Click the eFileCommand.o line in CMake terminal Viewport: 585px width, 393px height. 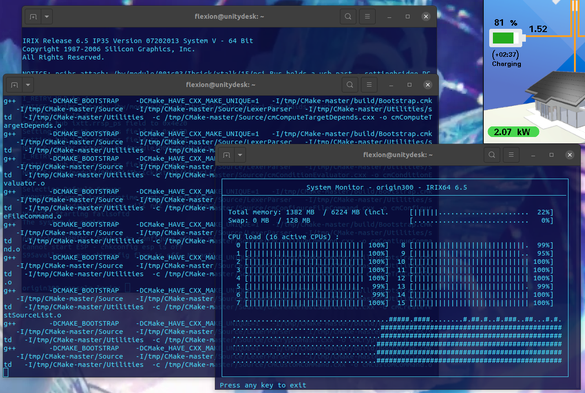coord(32,216)
